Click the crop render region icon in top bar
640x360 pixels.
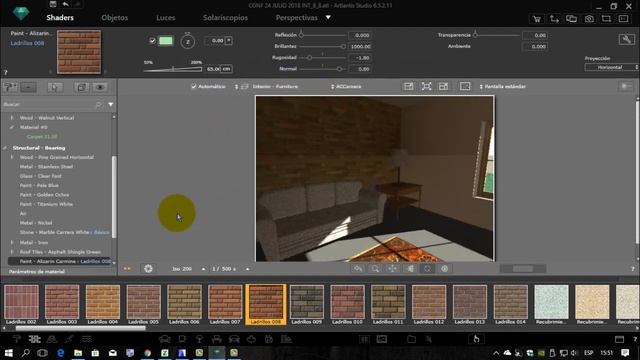(606, 19)
